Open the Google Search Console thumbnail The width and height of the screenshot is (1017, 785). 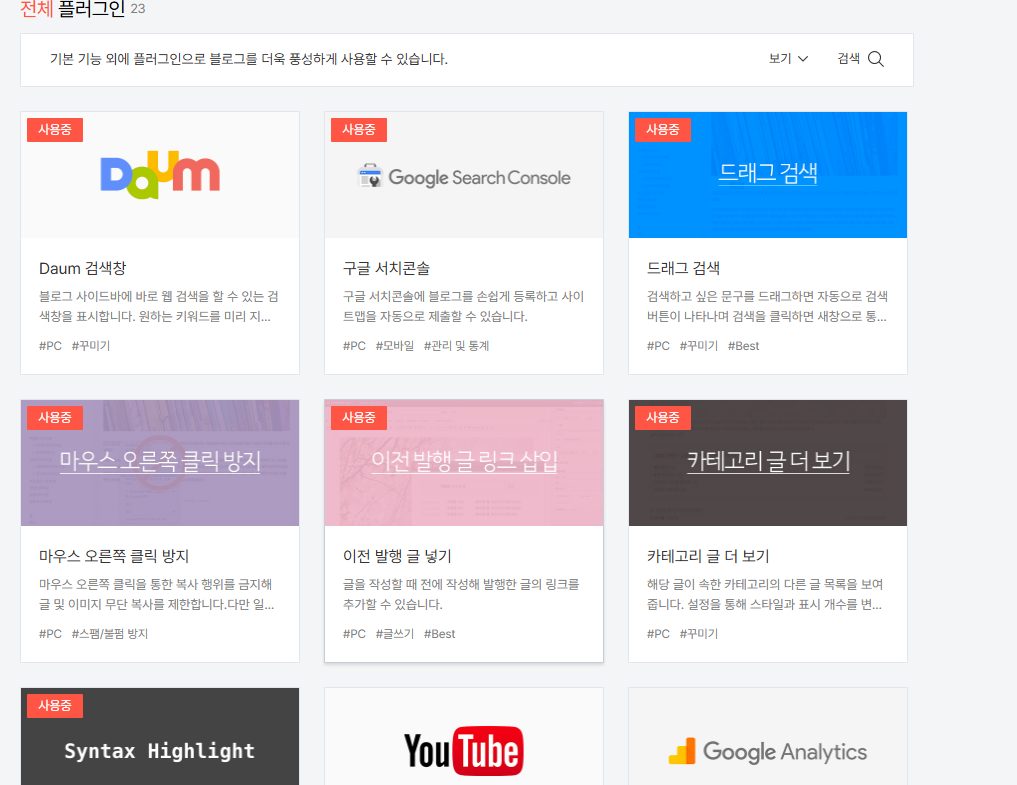click(464, 175)
